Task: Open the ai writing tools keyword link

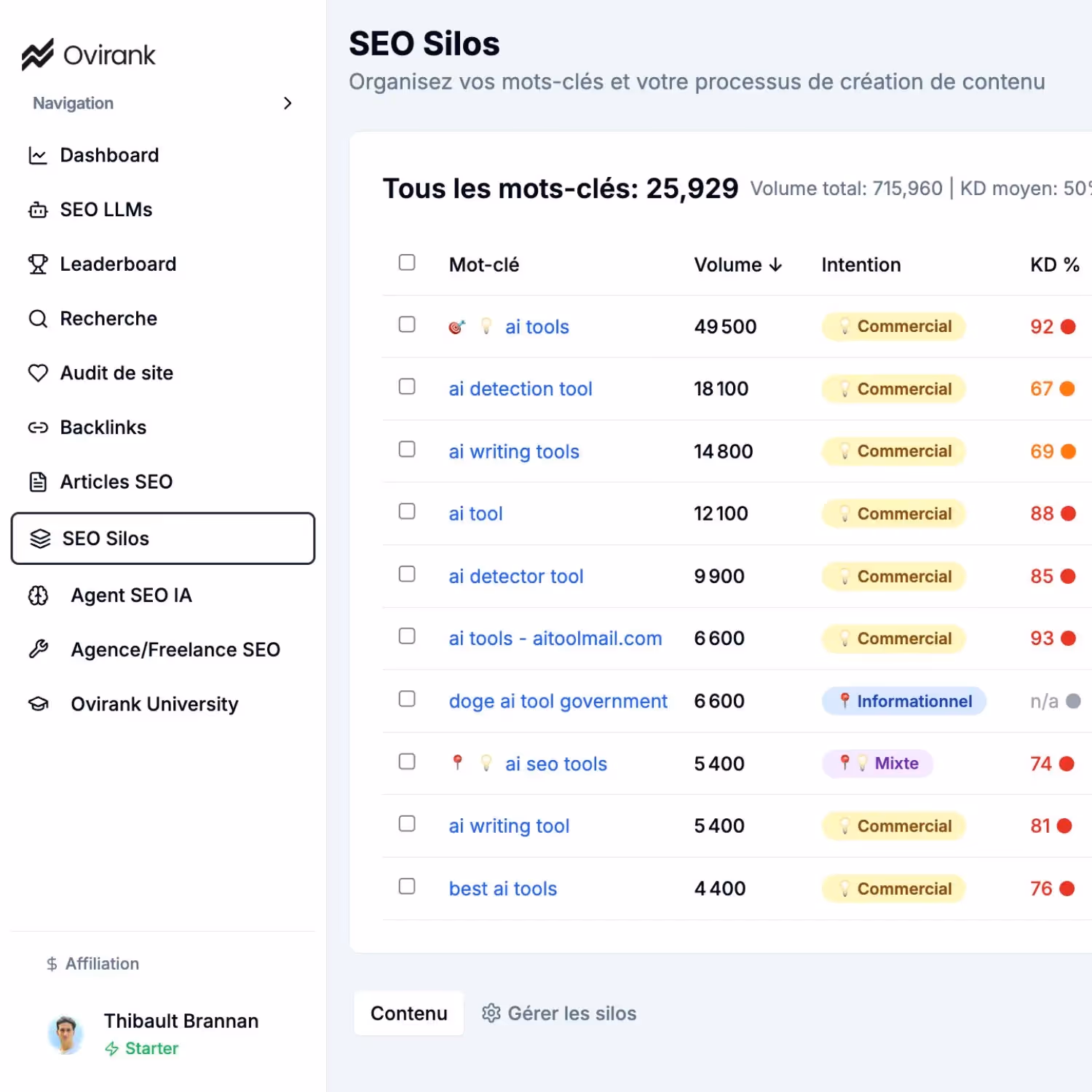Action: tap(514, 451)
